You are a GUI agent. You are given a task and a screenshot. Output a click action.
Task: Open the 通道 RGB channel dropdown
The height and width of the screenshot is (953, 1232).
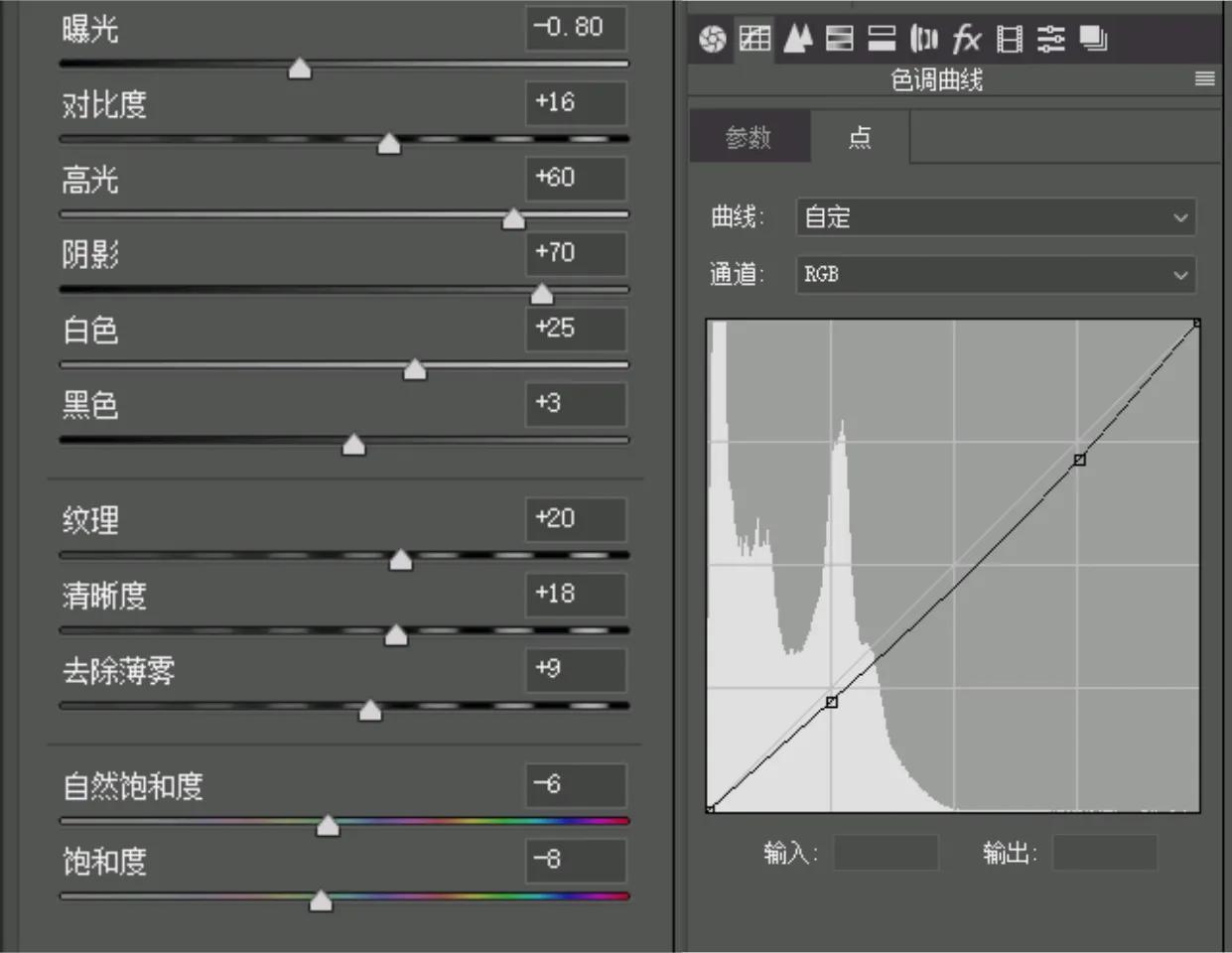click(x=993, y=275)
